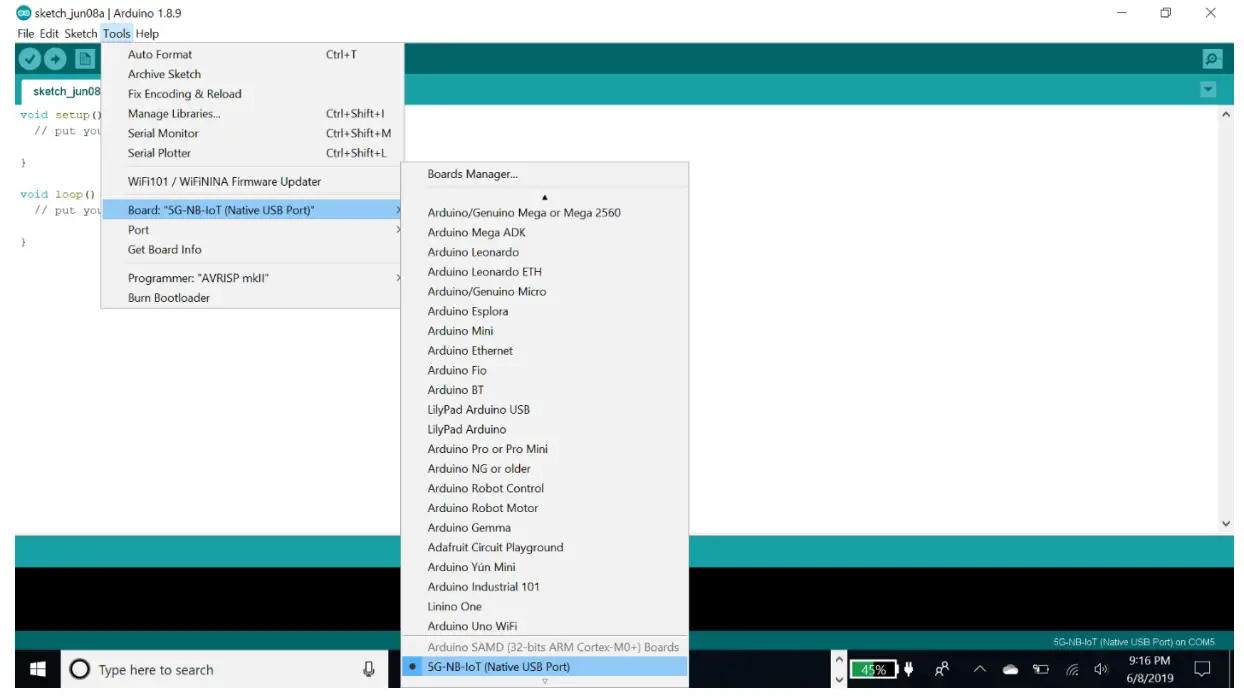Image resolution: width=1244 pixels, height=696 pixels.
Task: Expand hidden icons in the system tray
Action: pyautogui.click(x=979, y=668)
